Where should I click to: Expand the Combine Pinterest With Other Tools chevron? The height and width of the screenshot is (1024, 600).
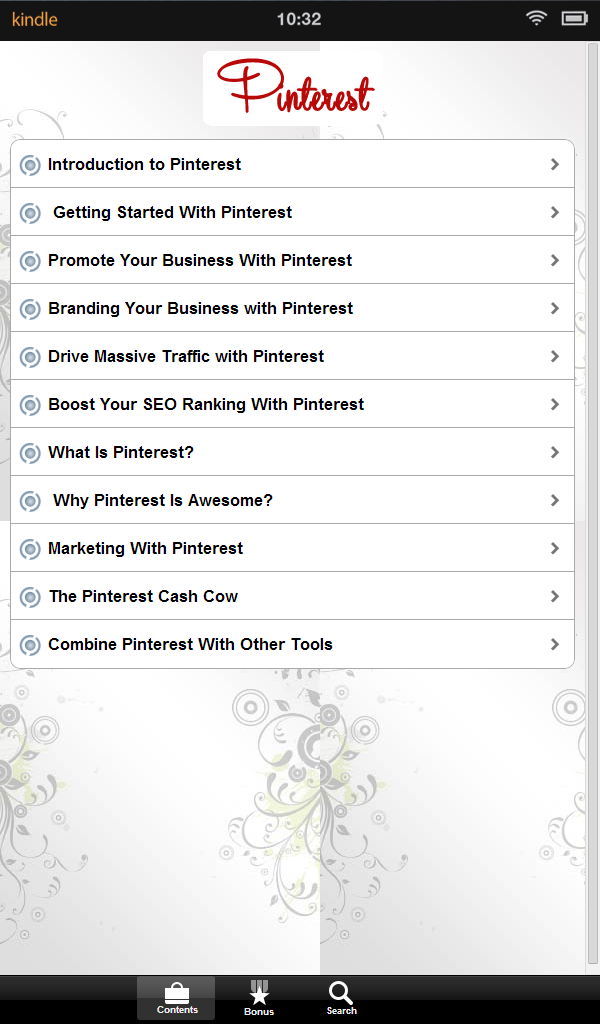tap(555, 644)
